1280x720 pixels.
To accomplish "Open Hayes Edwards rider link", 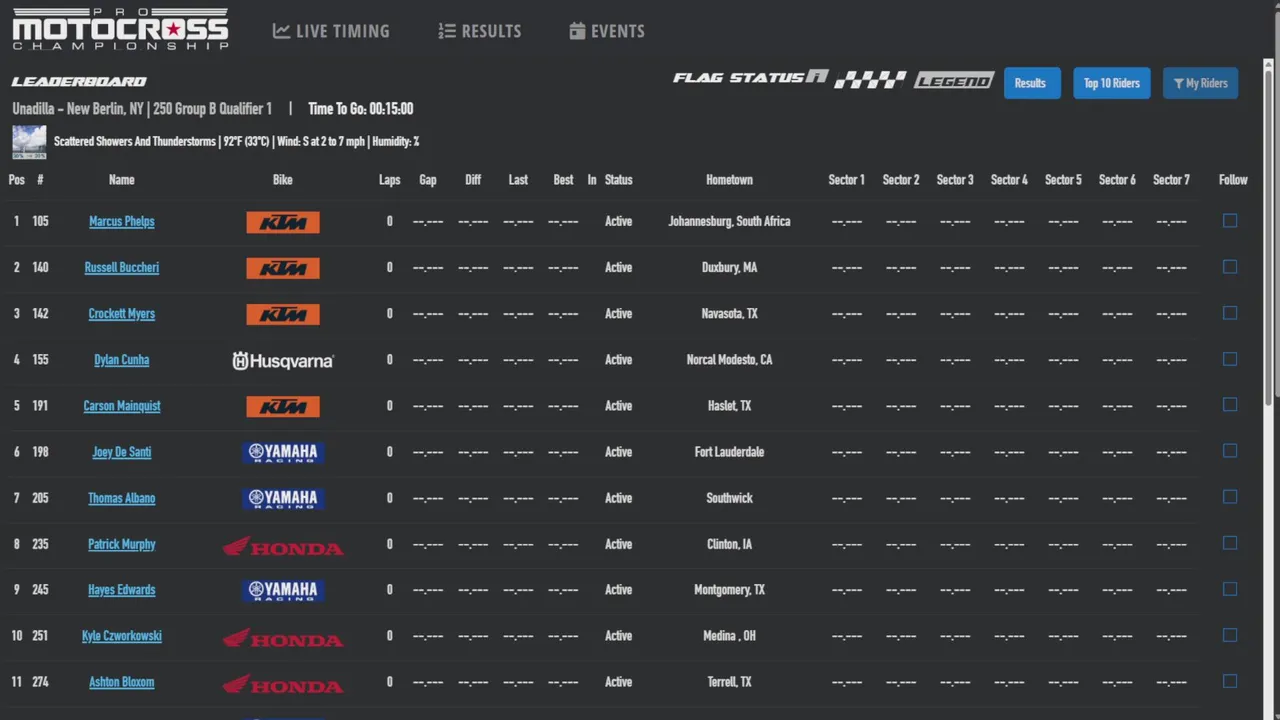I will 122,589.
